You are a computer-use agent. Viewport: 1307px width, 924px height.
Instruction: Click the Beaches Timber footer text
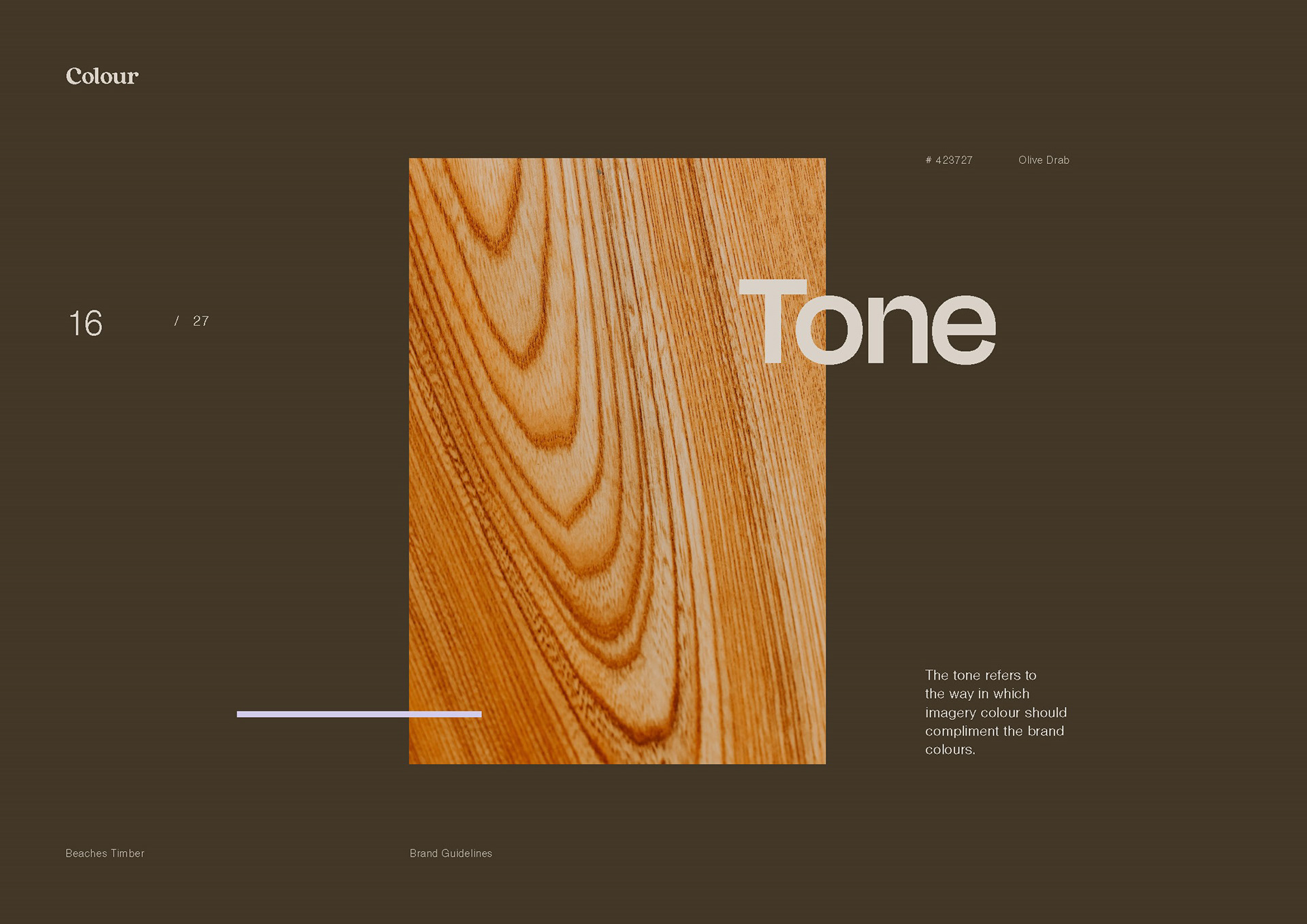pyautogui.click(x=105, y=853)
